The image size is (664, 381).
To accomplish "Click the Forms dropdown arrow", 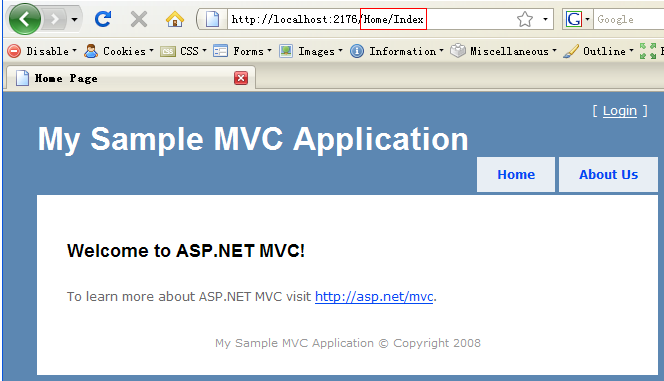I will coord(269,50).
